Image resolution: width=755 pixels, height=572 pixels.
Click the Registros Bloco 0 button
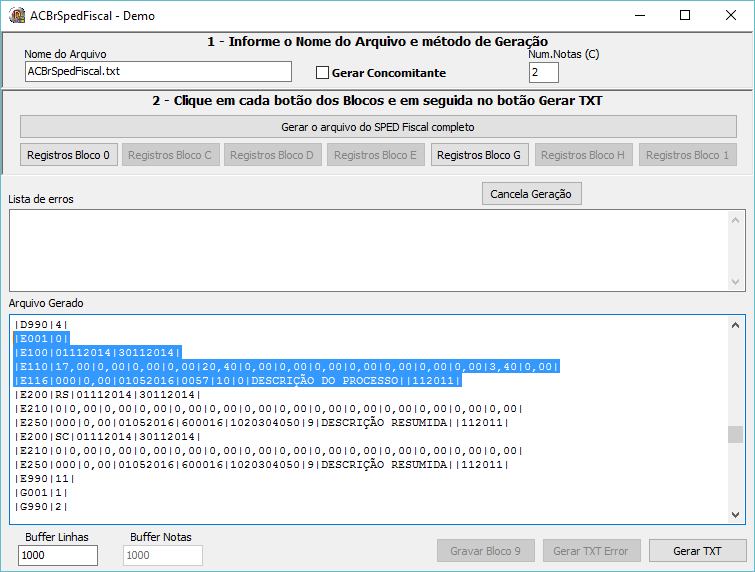point(68,155)
